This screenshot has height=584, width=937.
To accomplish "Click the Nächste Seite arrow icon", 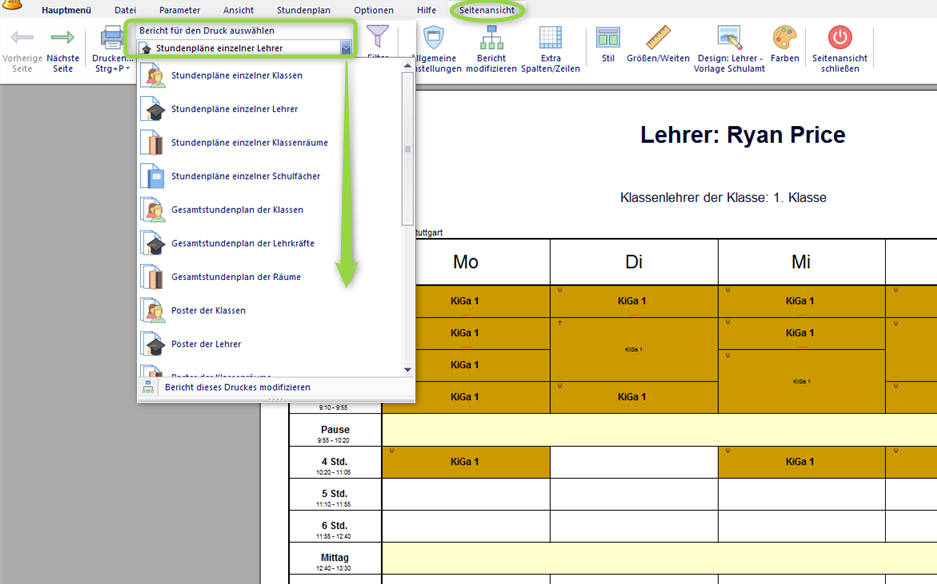I will click(63, 38).
